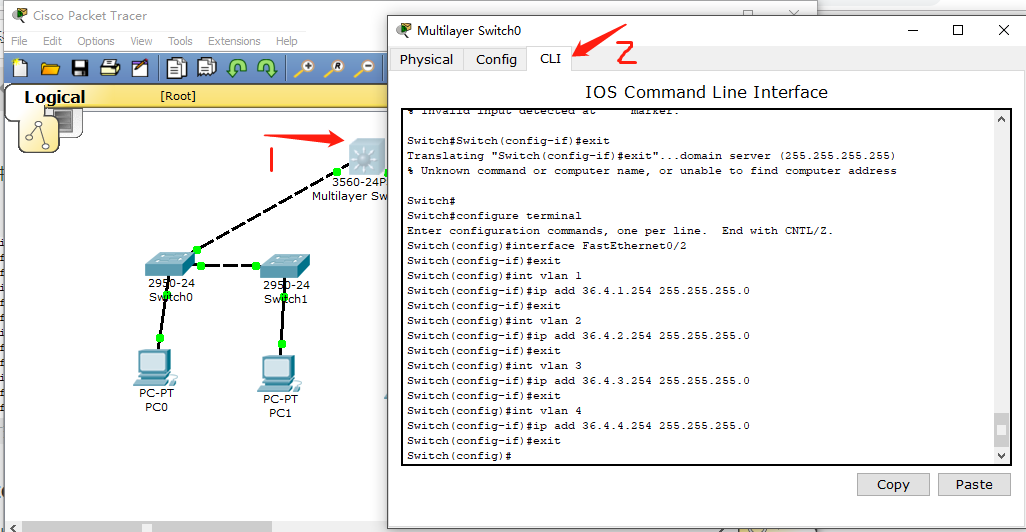Copy the selected objects
The image size is (1026, 532).
[176, 68]
